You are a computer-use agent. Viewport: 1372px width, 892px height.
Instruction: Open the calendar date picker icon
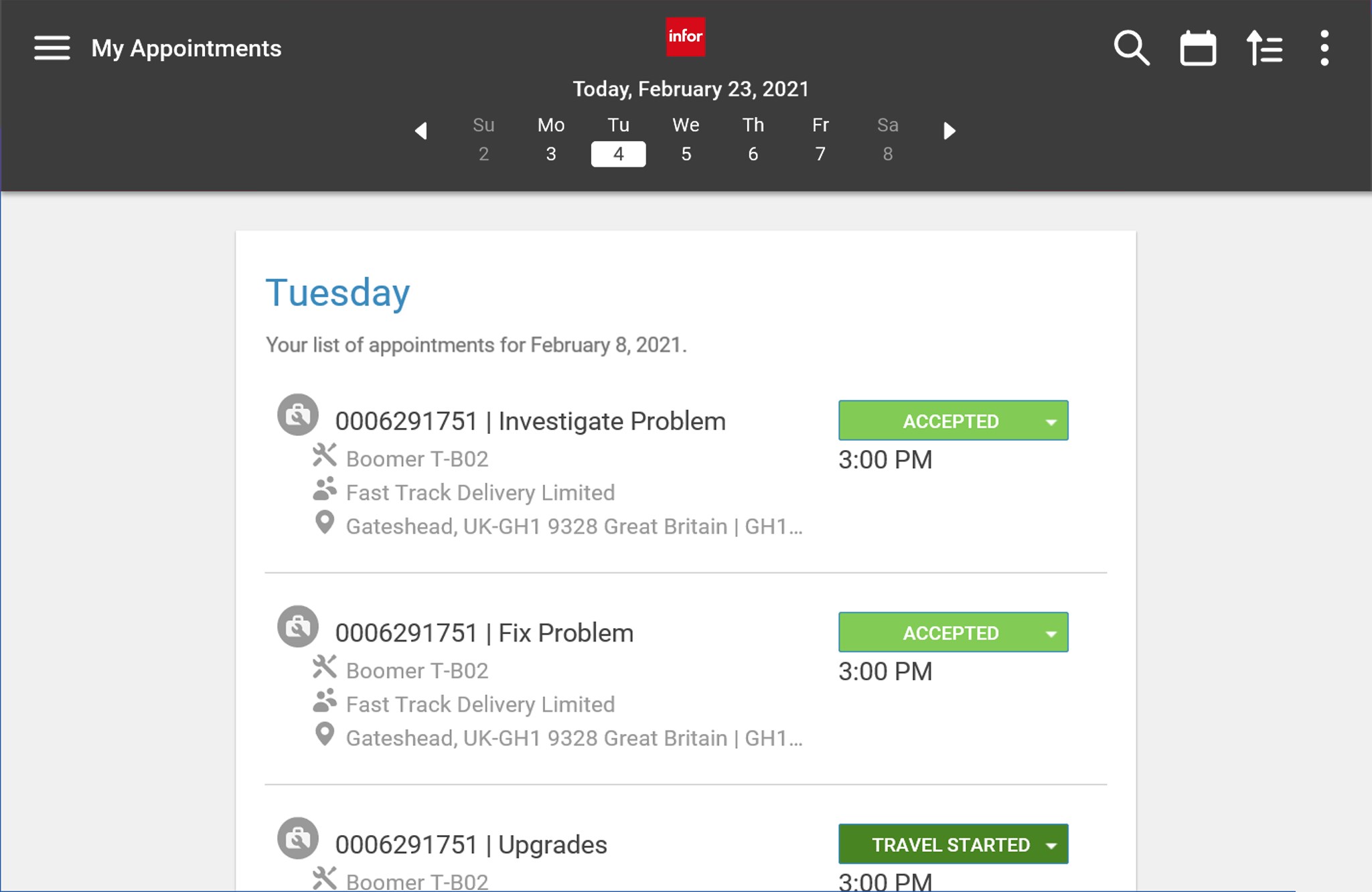click(x=1197, y=48)
